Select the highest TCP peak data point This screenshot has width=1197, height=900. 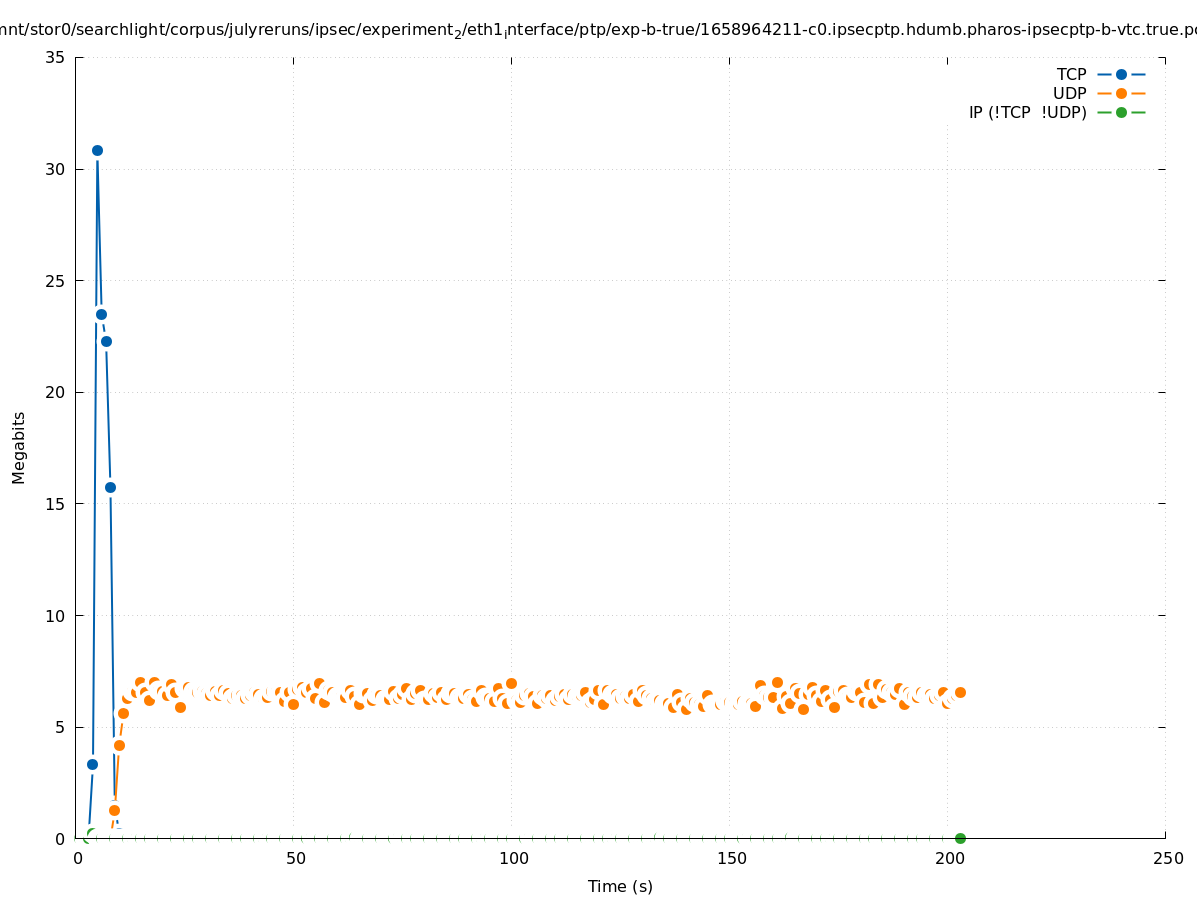pos(97,150)
